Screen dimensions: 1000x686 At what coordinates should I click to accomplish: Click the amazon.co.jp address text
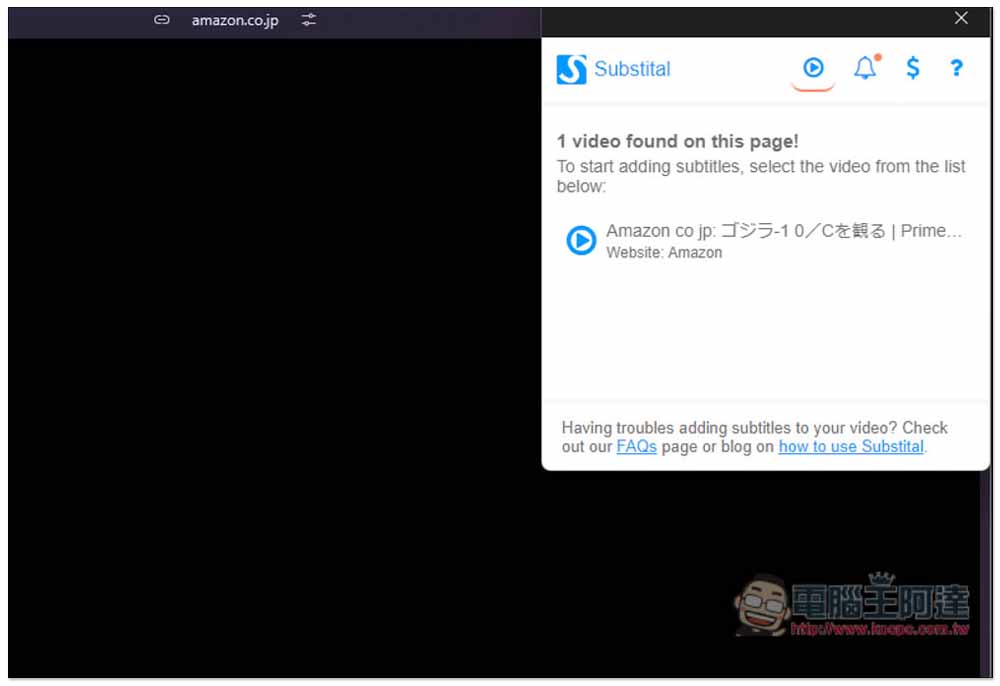point(235,20)
